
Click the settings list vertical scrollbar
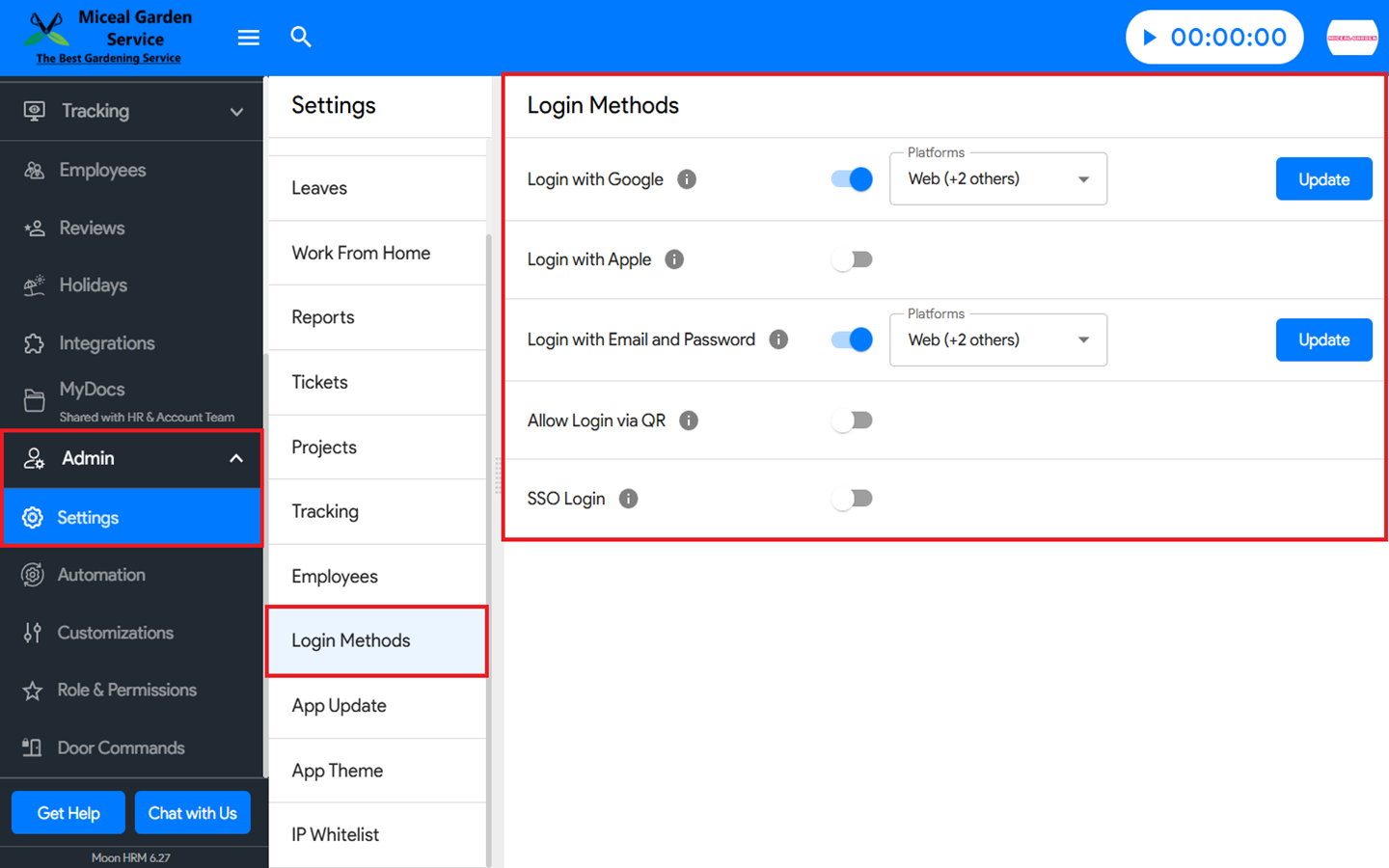click(x=489, y=482)
